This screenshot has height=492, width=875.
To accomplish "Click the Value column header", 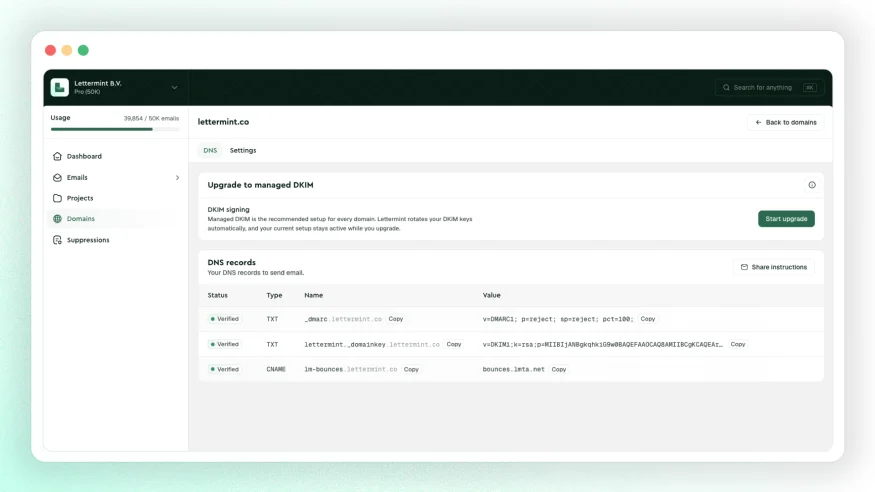I will (492, 295).
